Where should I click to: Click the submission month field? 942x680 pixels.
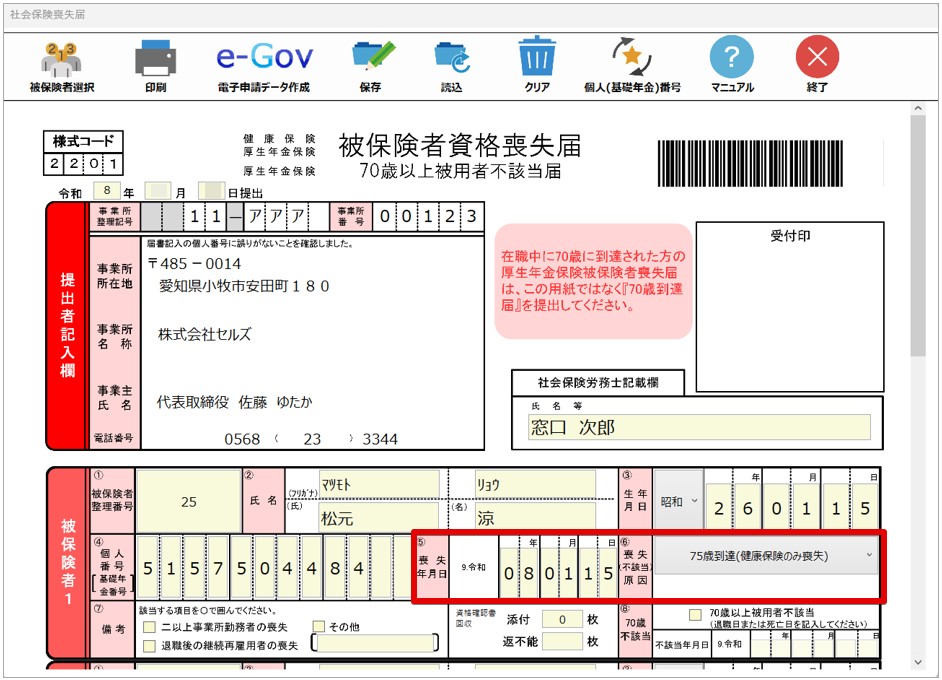click(x=157, y=191)
